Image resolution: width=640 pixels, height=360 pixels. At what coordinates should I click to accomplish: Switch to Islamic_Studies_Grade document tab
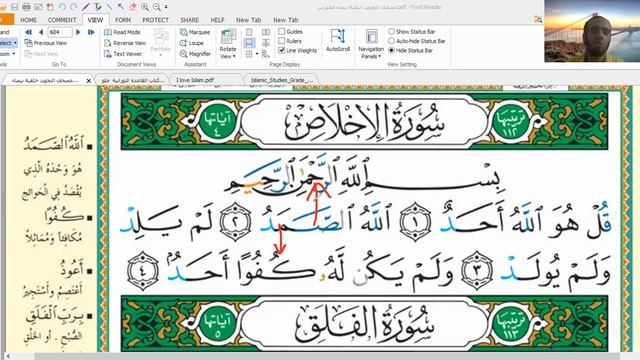(282, 80)
